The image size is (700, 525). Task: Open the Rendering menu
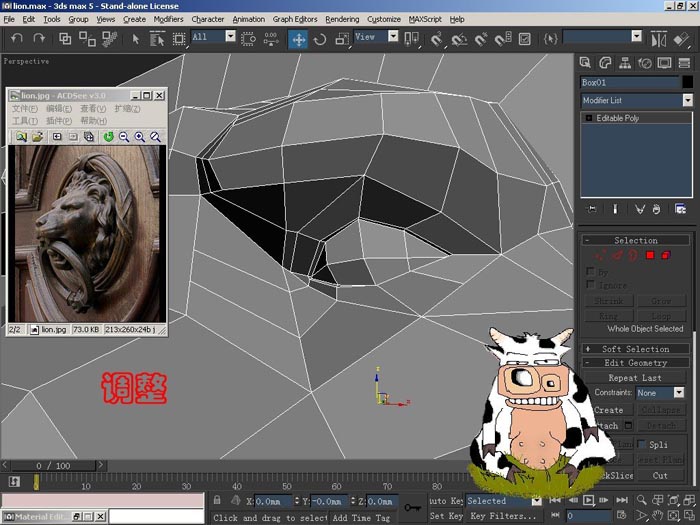(x=342, y=19)
